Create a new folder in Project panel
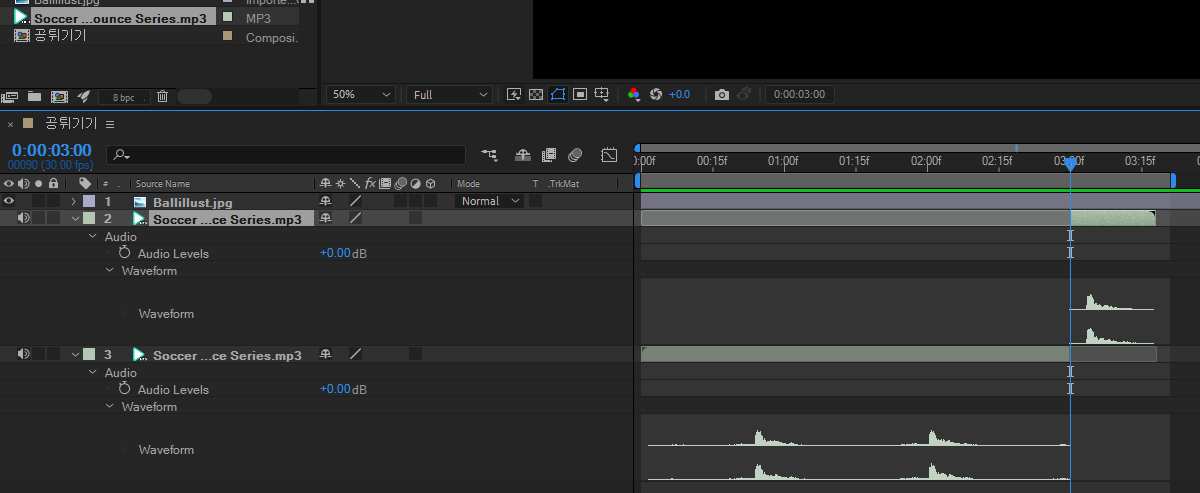This screenshot has width=1200, height=493. click(34, 96)
